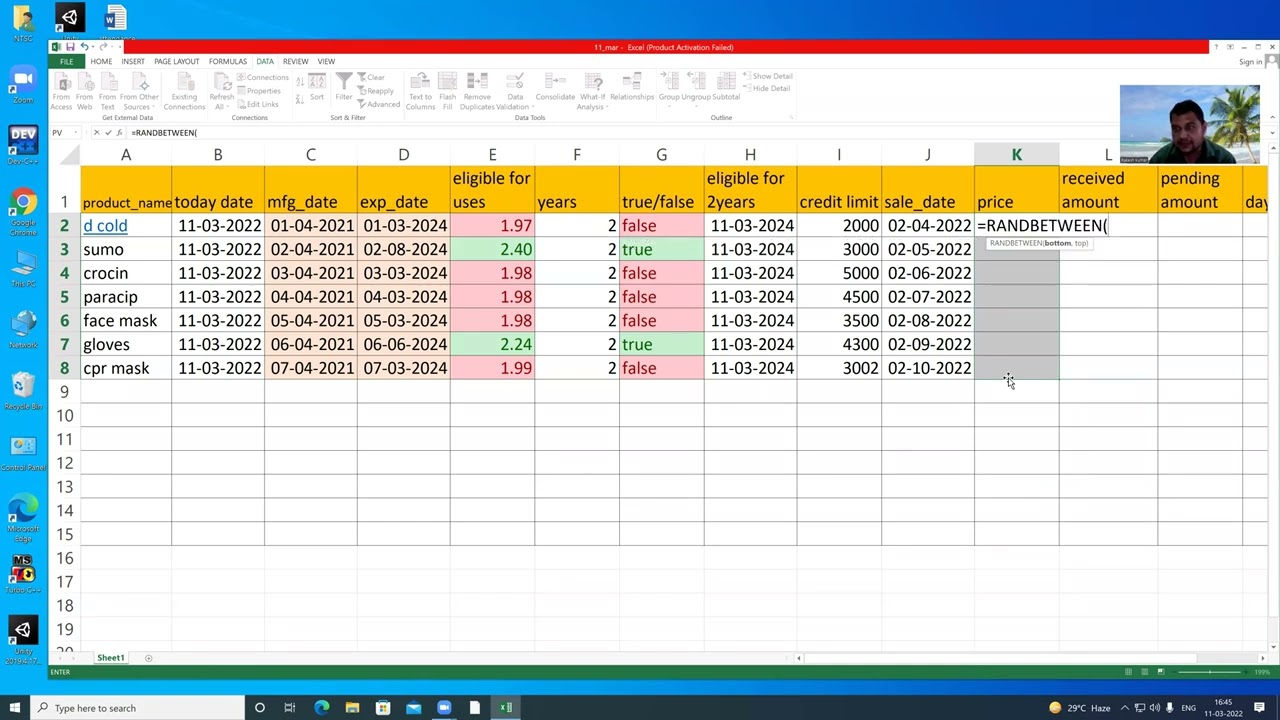Expand the Name Box dropdown arrow
1280x720 pixels.
(76, 133)
